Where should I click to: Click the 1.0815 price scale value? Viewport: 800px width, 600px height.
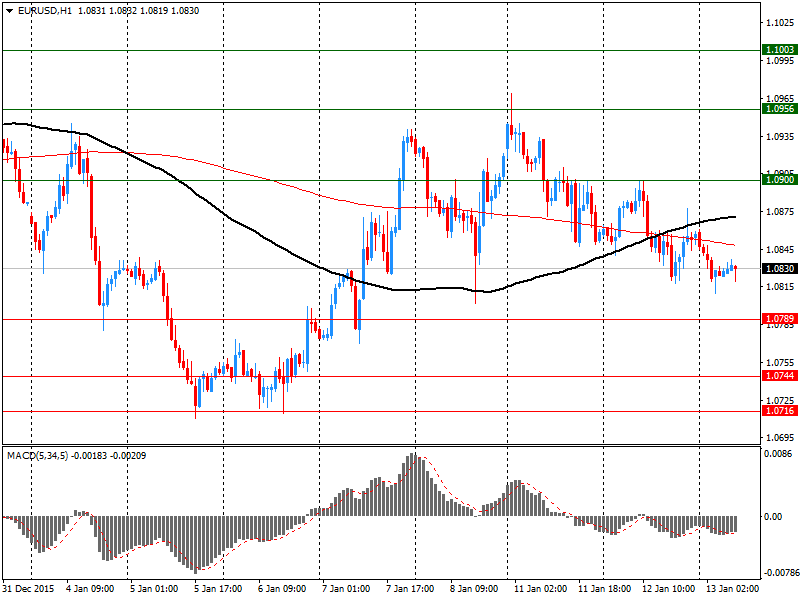pos(781,287)
